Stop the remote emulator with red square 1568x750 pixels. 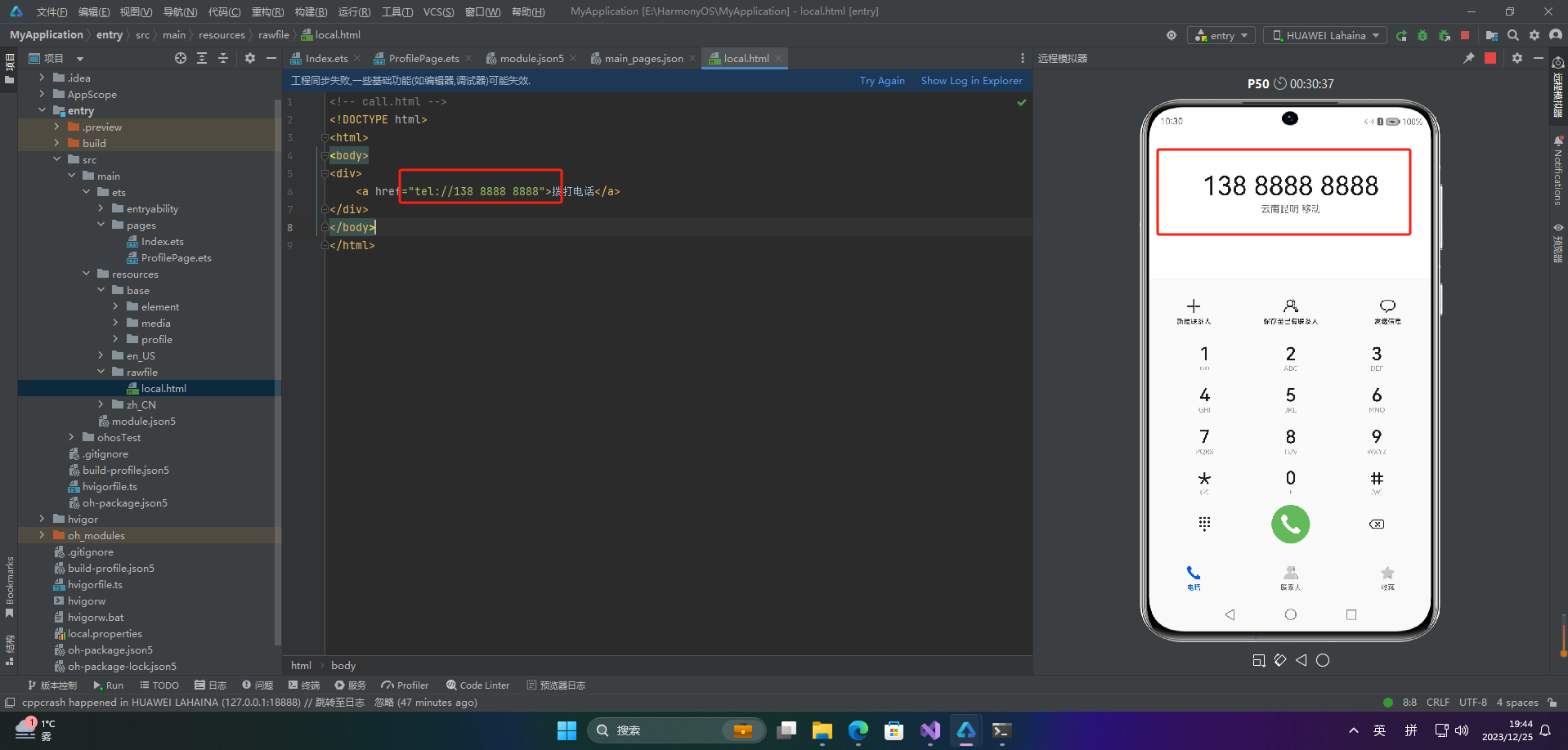[x=1490, y=58]
